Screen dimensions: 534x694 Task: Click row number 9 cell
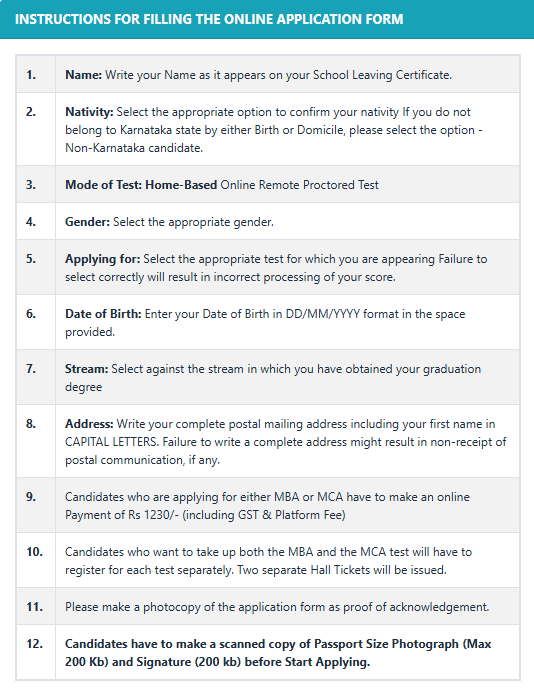[36, 505]
